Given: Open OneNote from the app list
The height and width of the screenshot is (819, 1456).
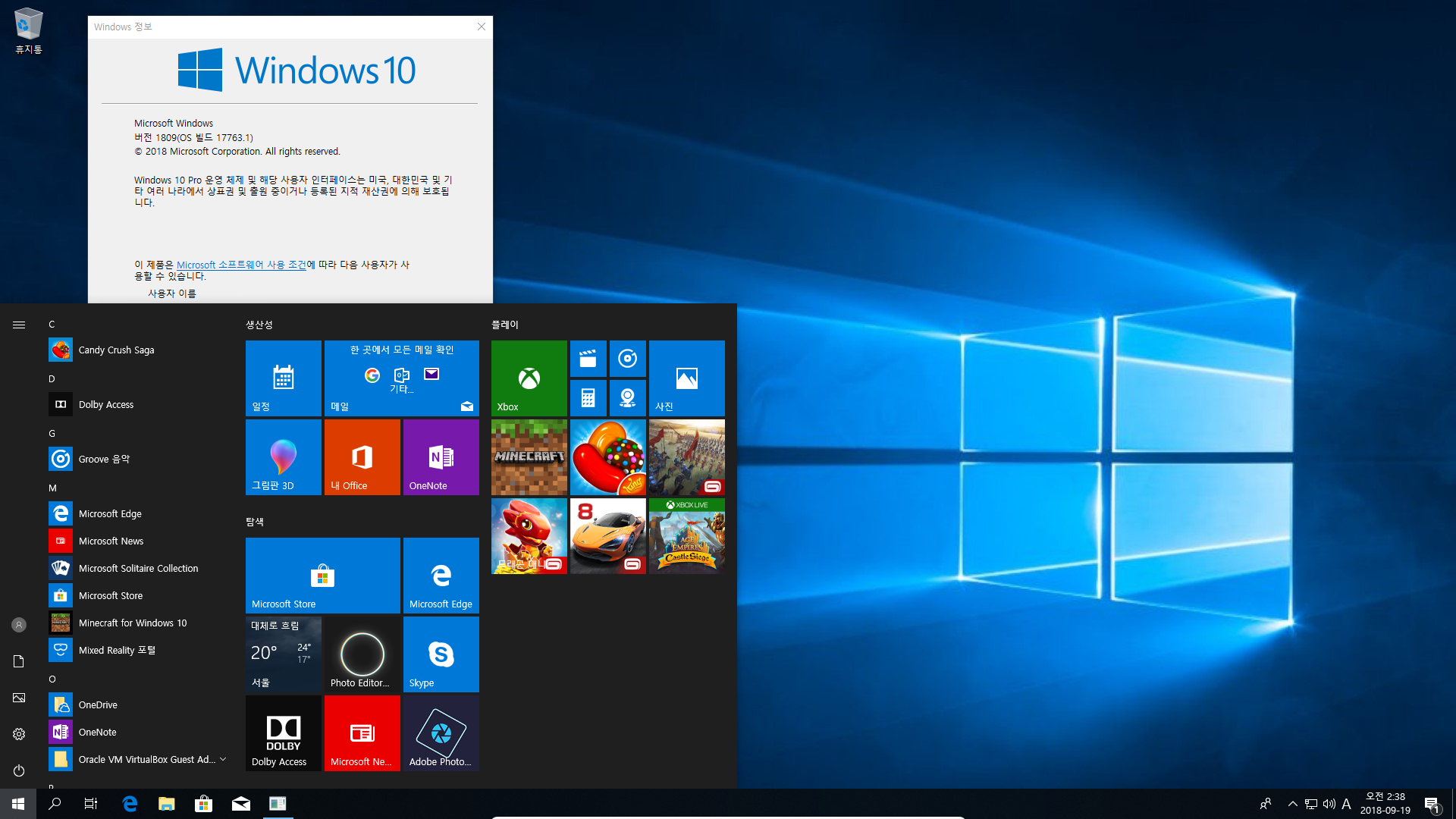Looking at the screenshot, I should pyautogui.click(x=136, y=732).
